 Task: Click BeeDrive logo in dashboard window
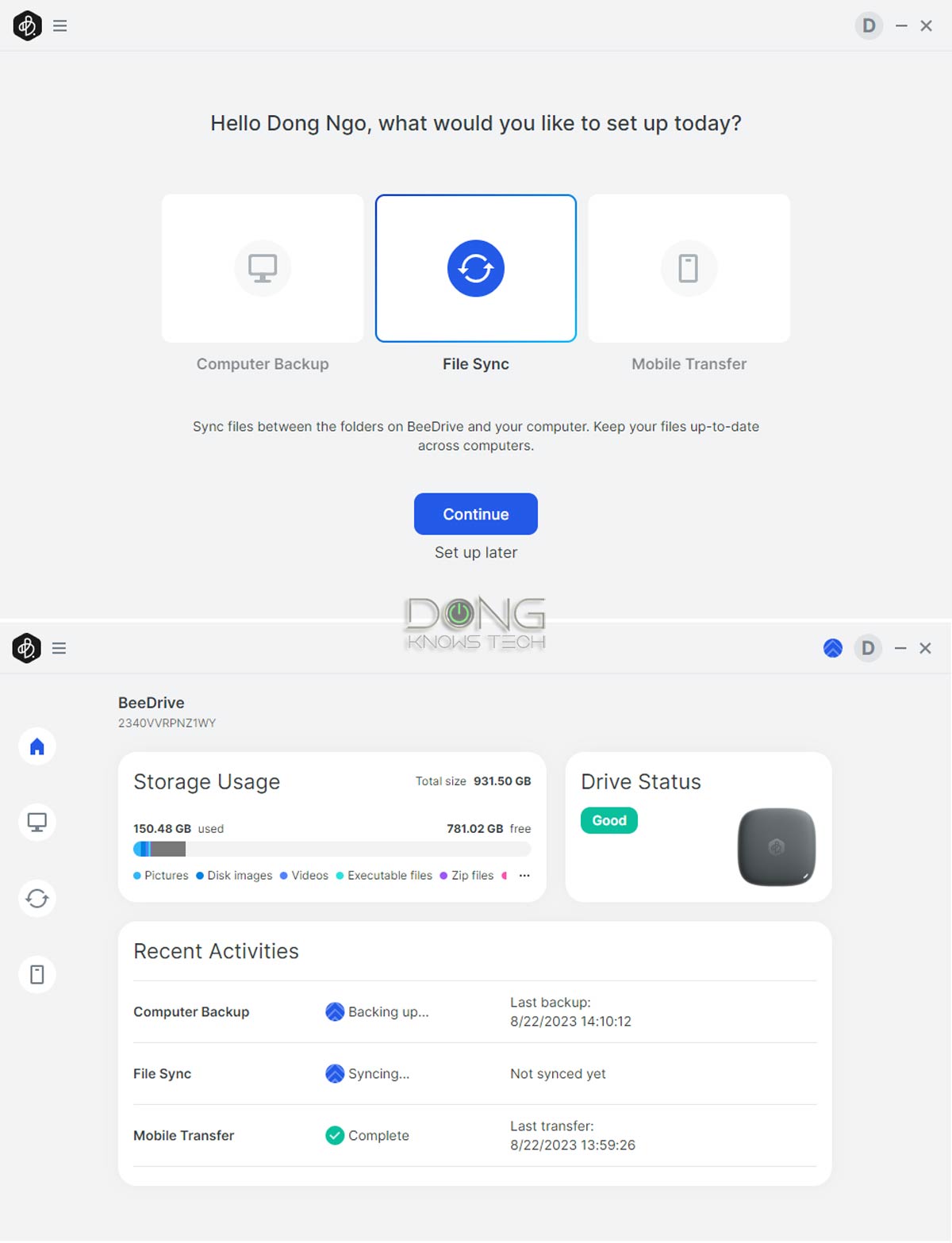click(x=26, y=648)
